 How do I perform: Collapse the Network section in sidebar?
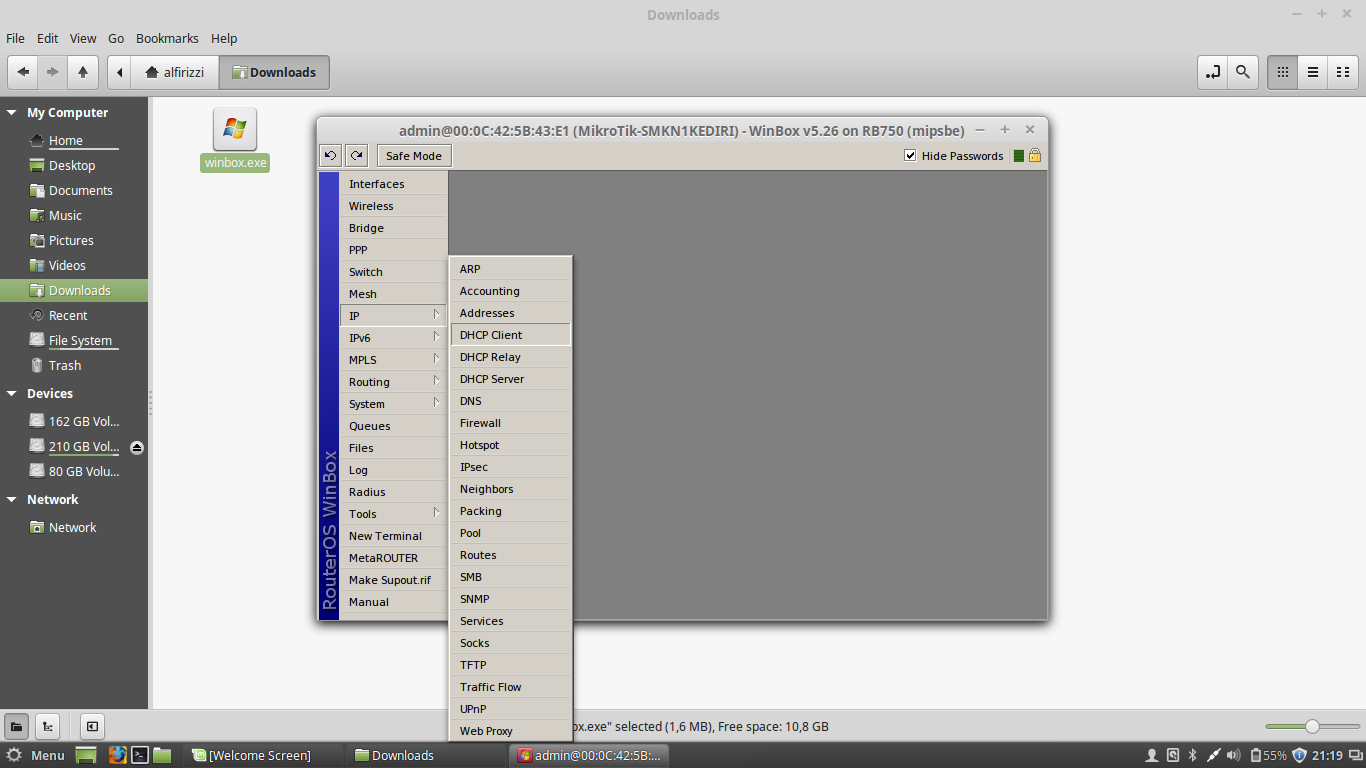click(x=12, y=500)
